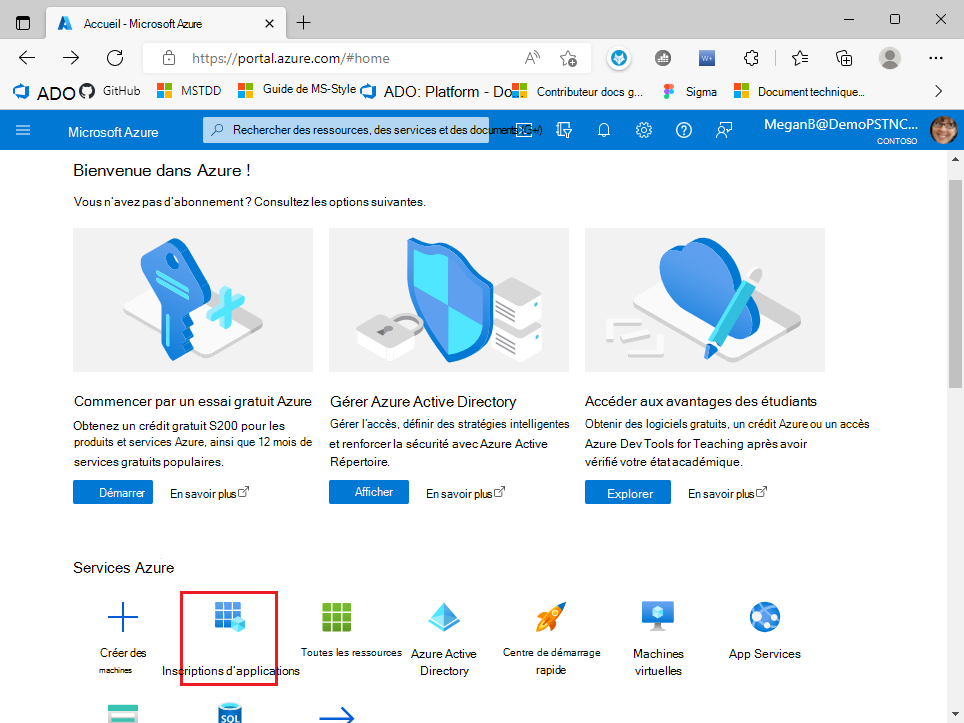This screenshot has width=964, height=723.
Task: Open the Help and support question mark icon
Action: click(x=684, y=130)
